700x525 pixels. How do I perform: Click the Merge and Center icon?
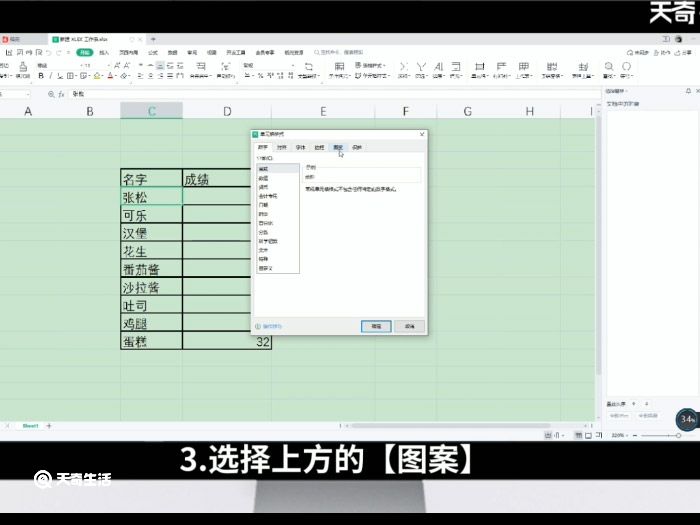pos(201,67)
